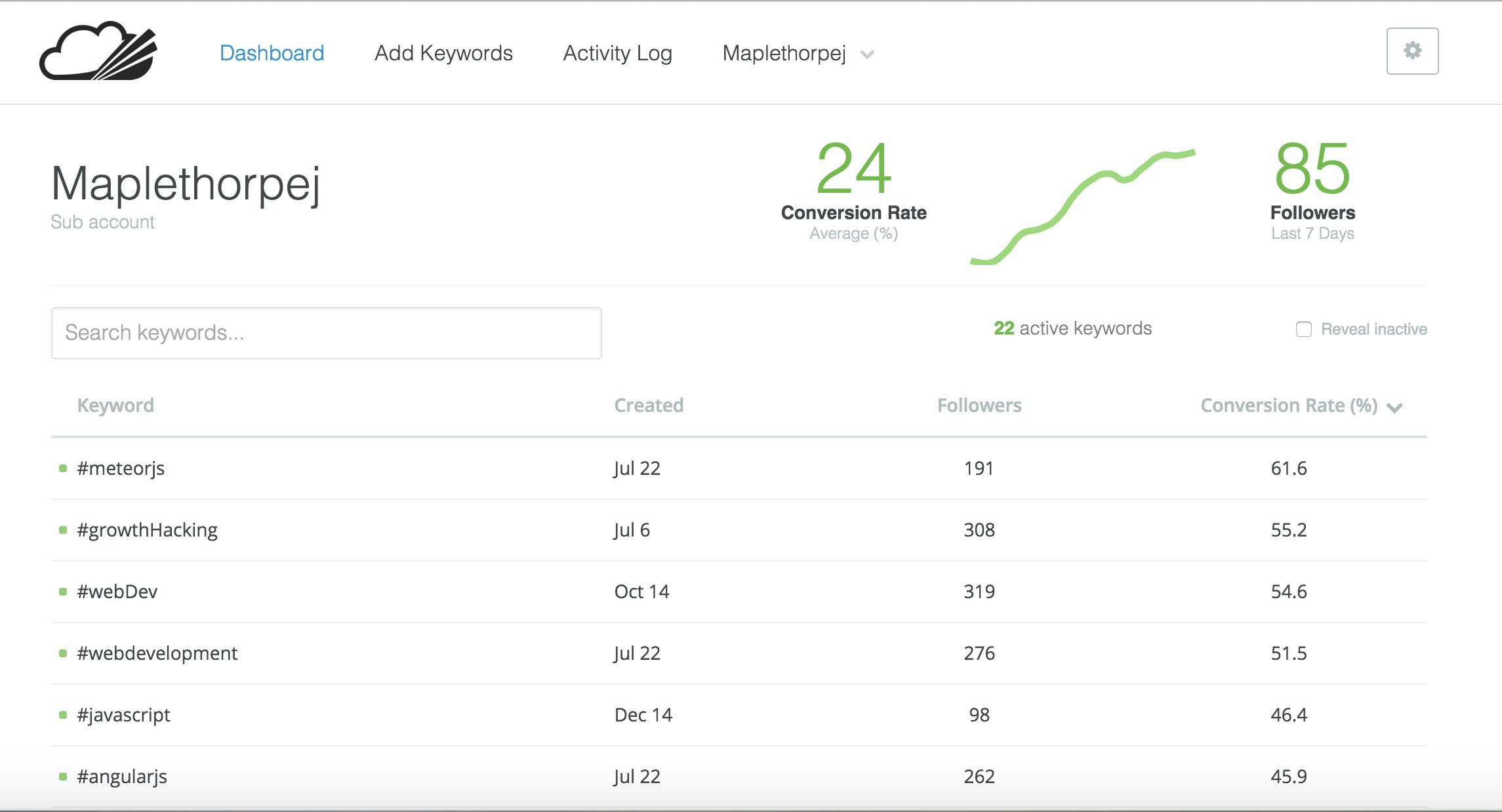Toggle the Conversion Rate sort arrow
Viewport: 1502px width, 812px height.
[x=1394, y=407]
